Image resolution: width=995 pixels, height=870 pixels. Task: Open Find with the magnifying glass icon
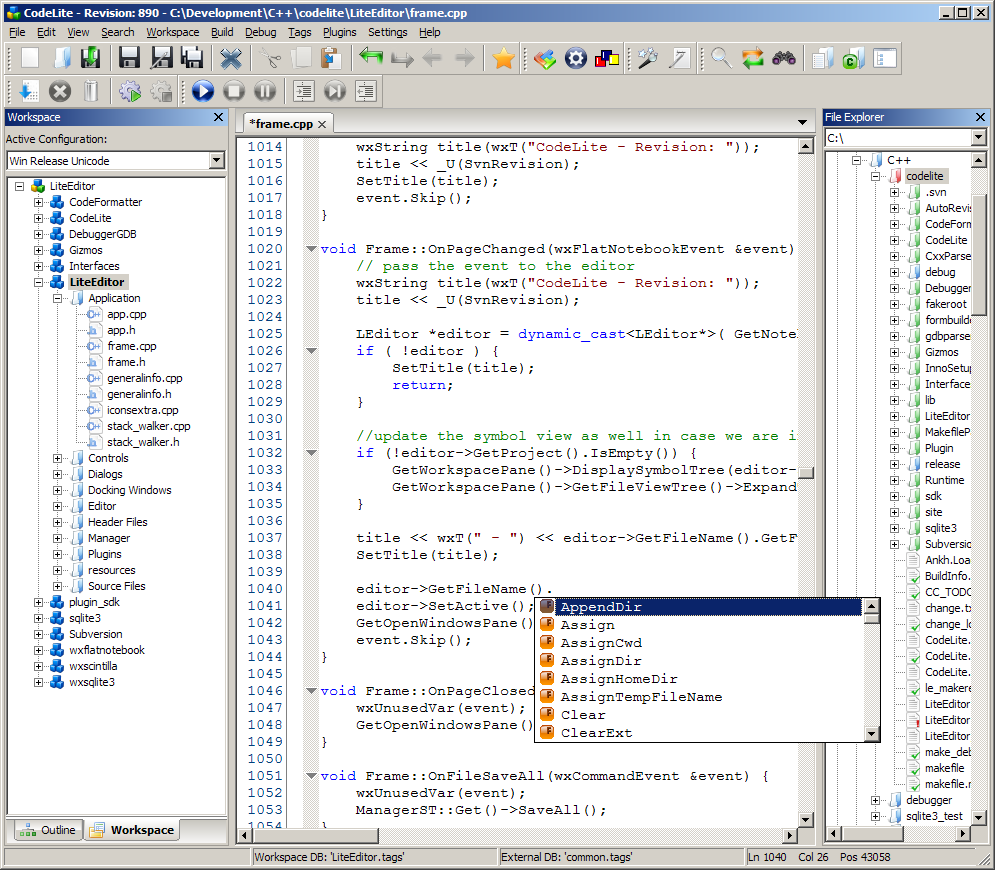[721, 59]
